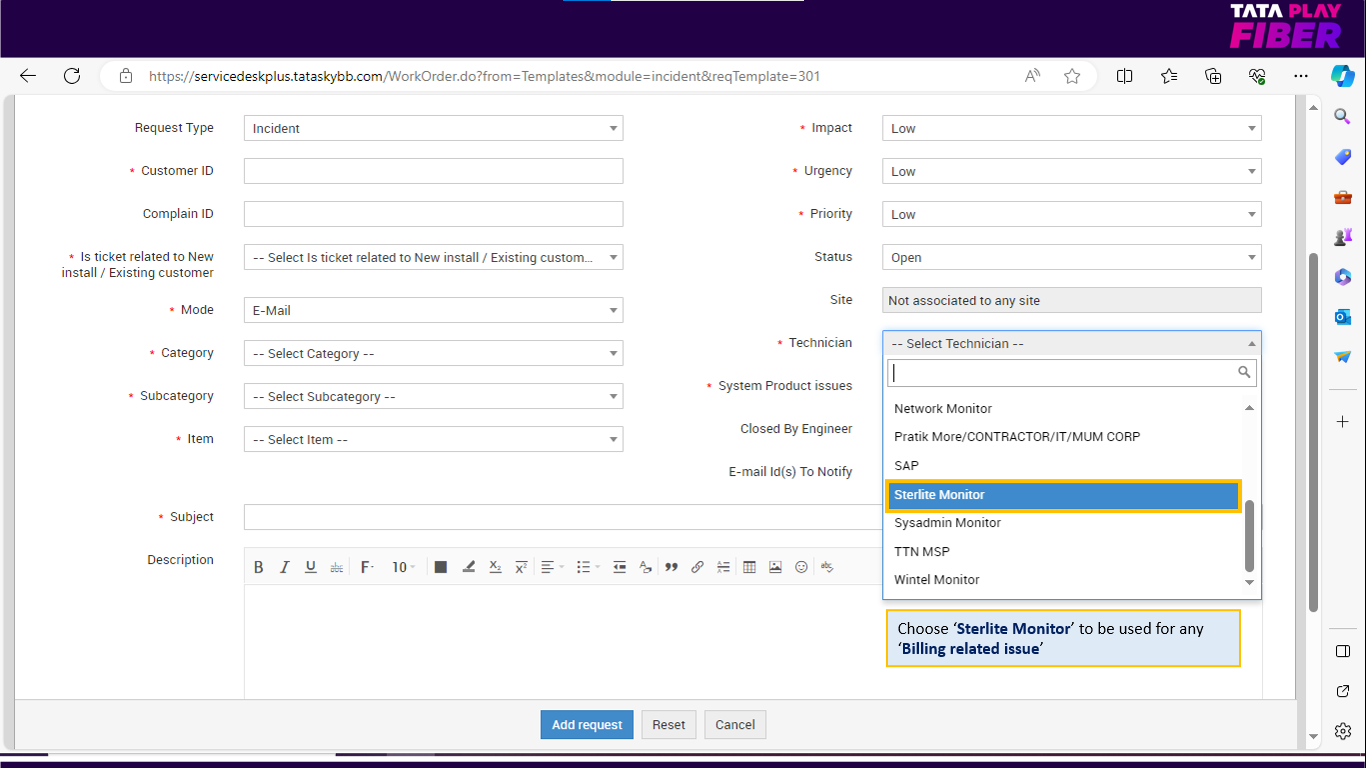This screenshot has width=1366, height=768.
Task: Insert an image in description
Action: click(775, 567)
